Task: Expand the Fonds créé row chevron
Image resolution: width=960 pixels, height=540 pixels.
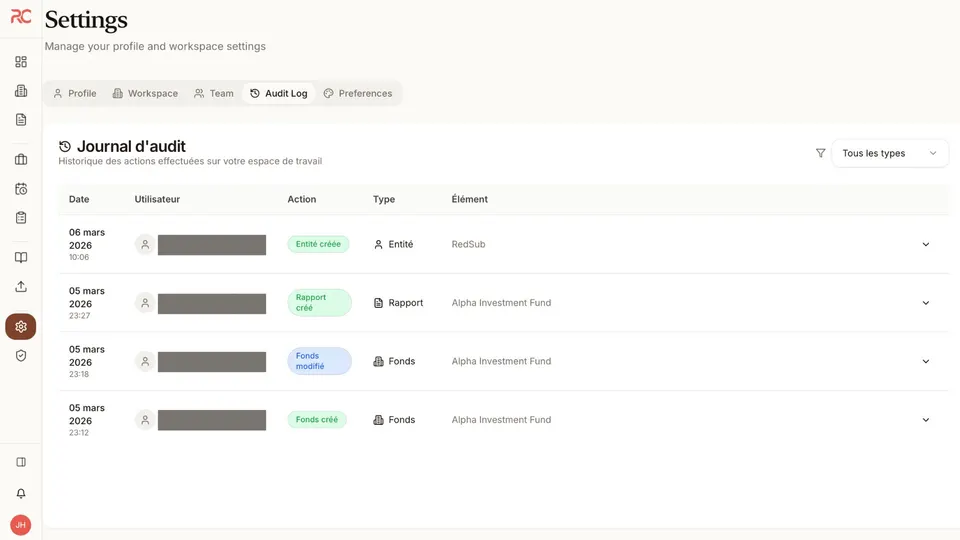Action: pos(926,420)
